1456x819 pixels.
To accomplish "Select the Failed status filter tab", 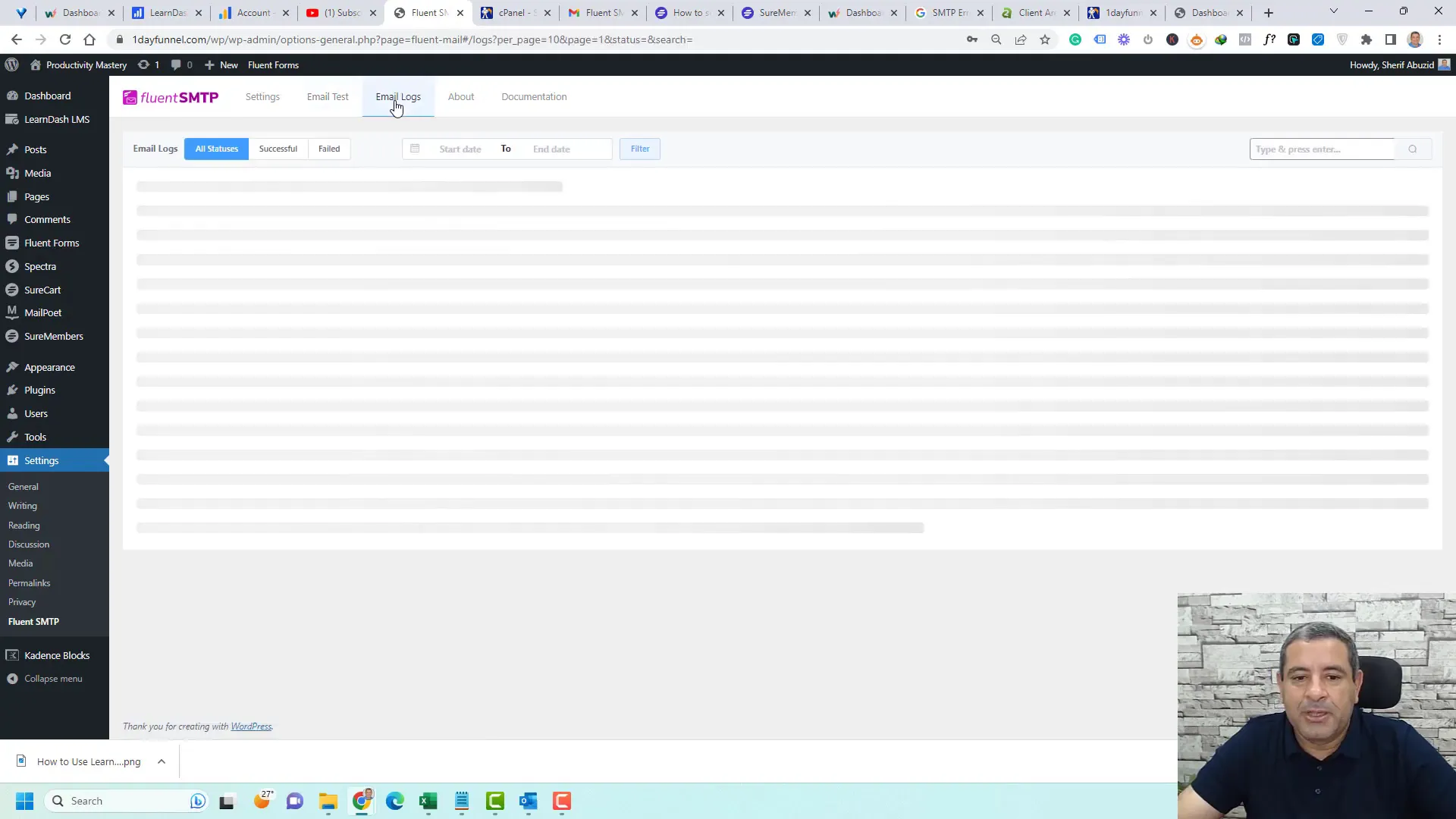I will tap(329, 148).
